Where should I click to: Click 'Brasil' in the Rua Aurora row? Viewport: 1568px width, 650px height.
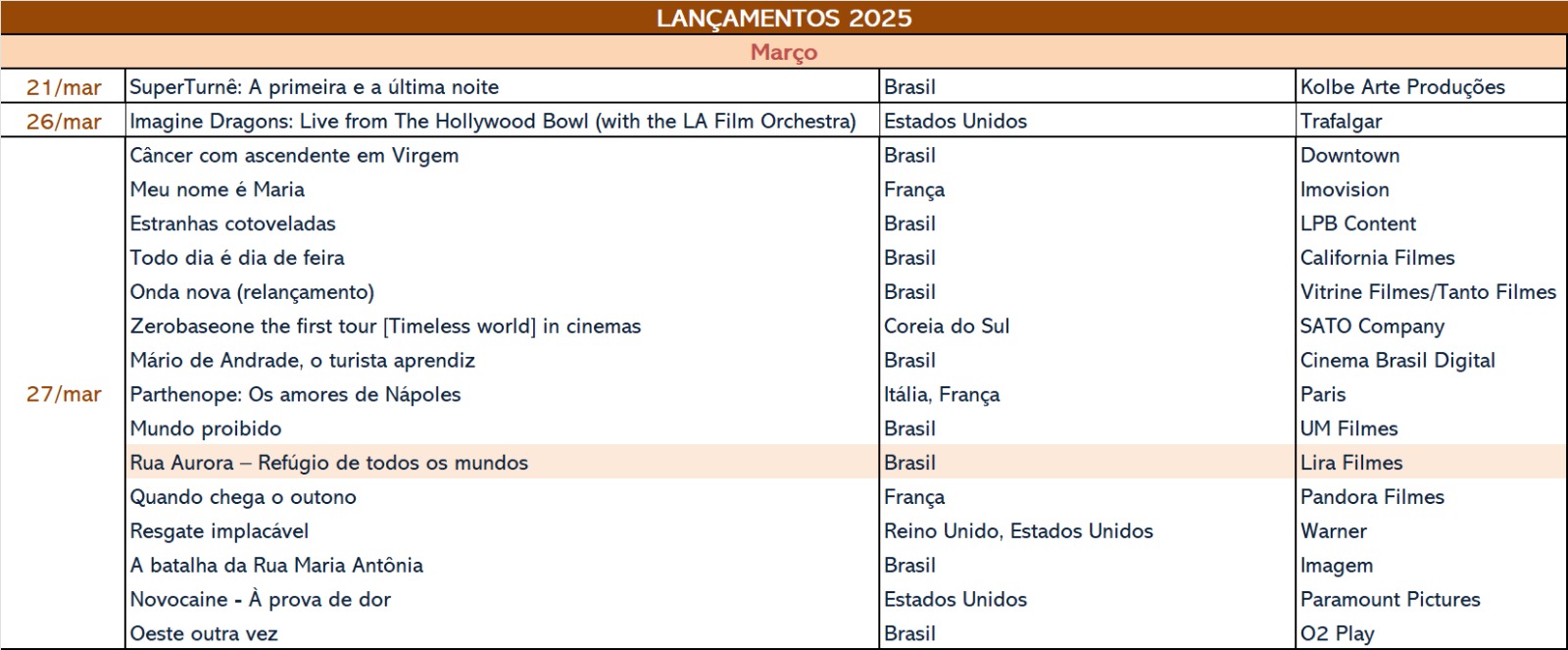[x=909, y=463]
